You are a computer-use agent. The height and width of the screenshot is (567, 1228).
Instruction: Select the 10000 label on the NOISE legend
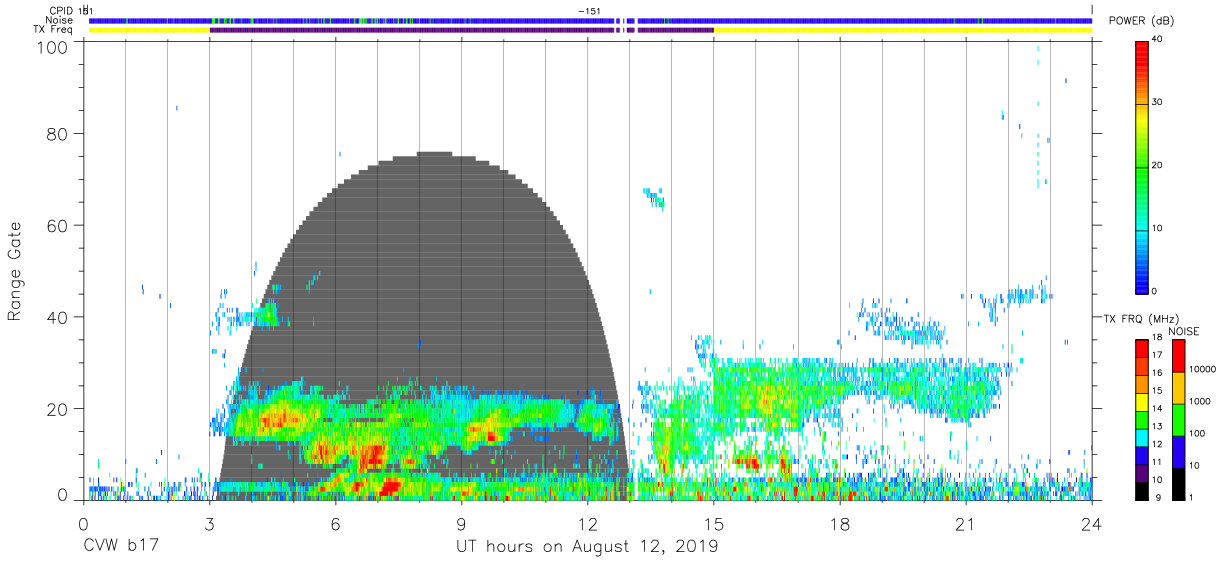pyautogui.click(x=1204, y=369)
